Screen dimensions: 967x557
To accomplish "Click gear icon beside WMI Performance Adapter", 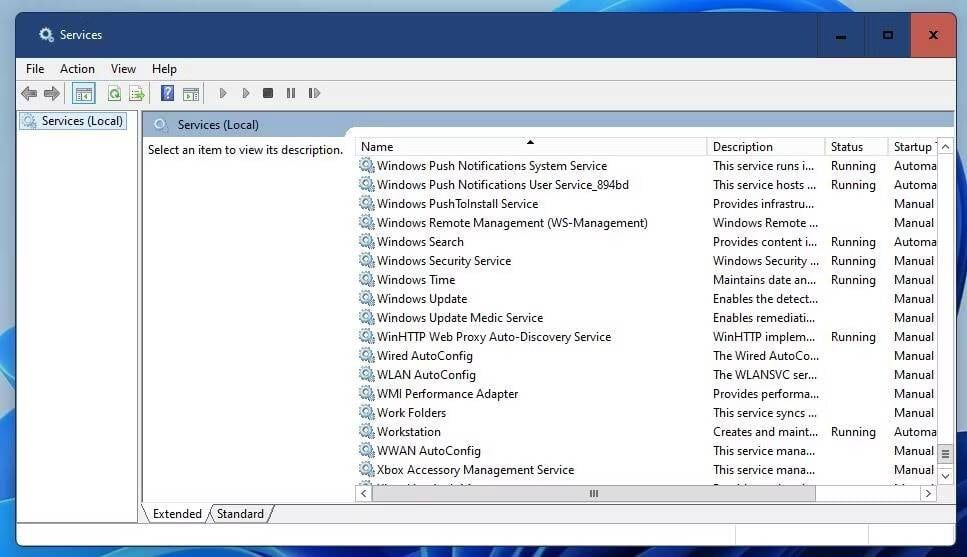I will pyautogui.click(x=367, y=393).
